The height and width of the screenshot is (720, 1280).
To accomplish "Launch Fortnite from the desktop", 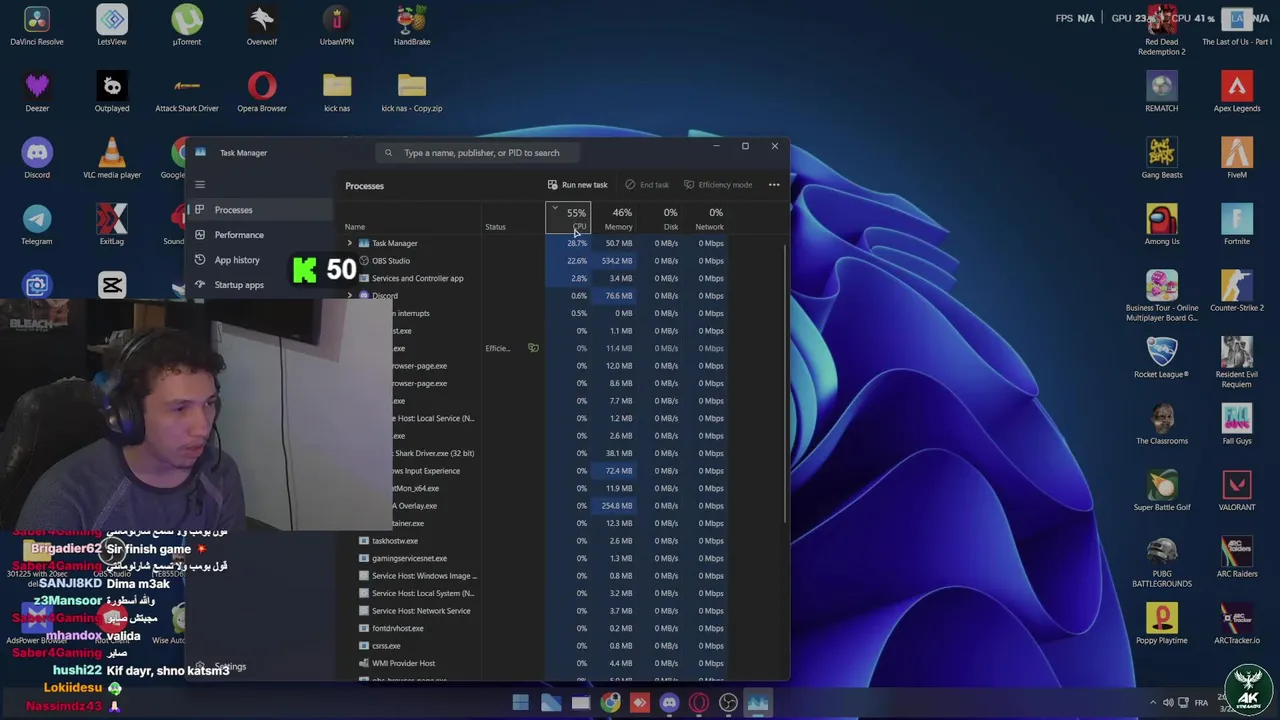I will tap(1237, 225).
